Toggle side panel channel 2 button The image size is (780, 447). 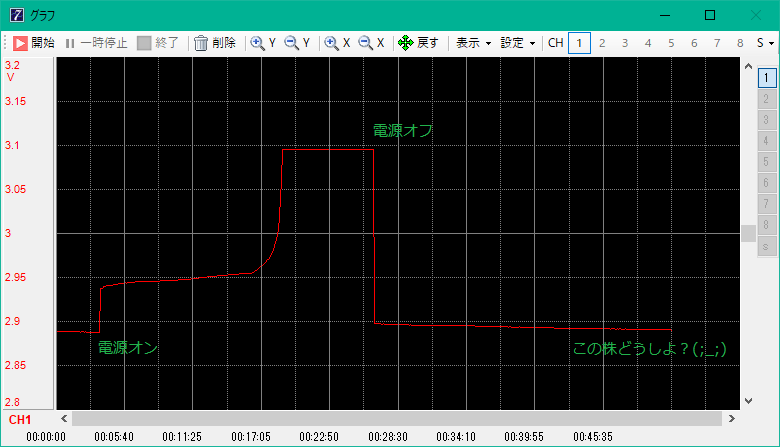767,99
